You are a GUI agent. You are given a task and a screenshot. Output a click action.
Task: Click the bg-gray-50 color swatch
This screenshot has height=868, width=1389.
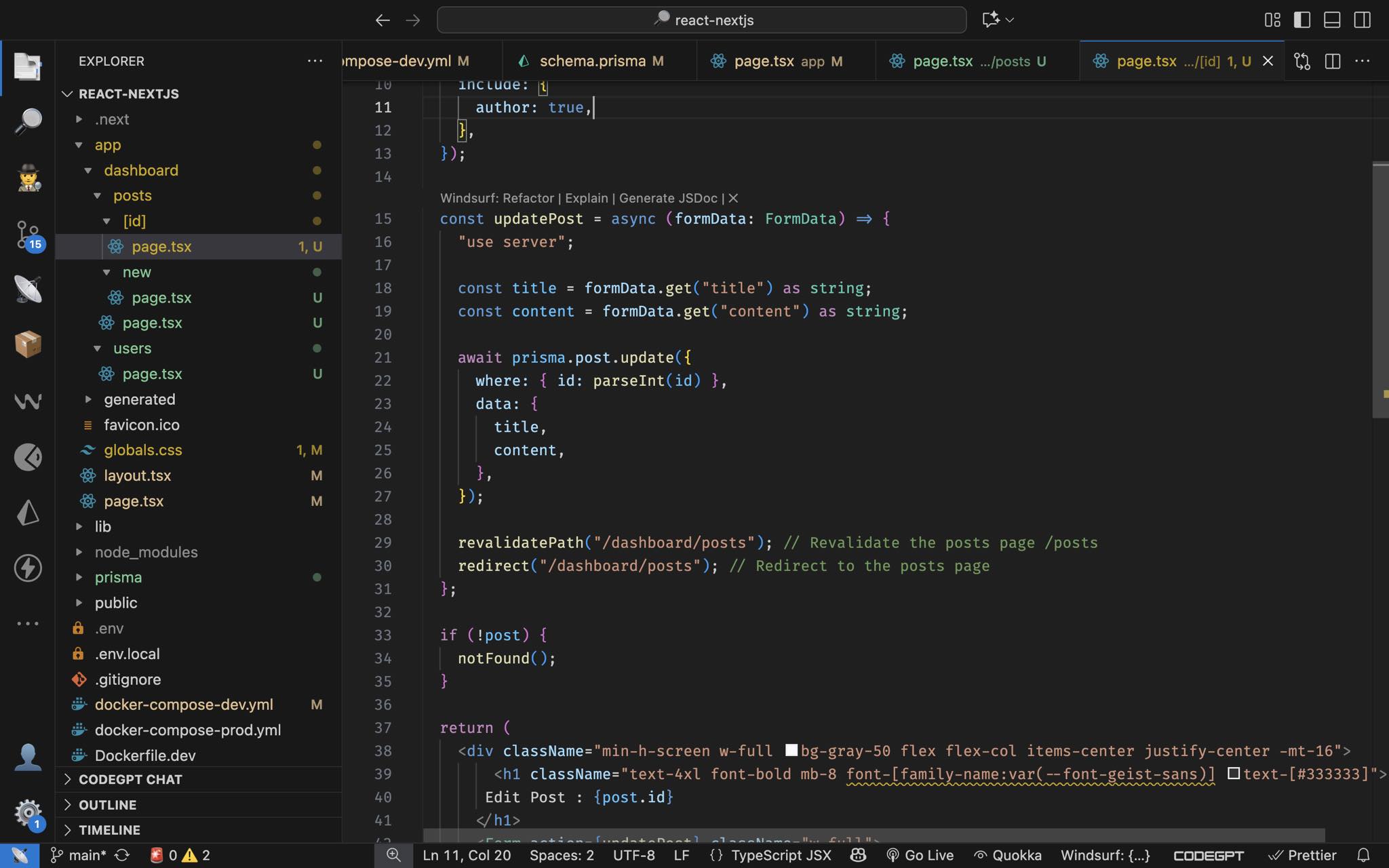[791, 750]
